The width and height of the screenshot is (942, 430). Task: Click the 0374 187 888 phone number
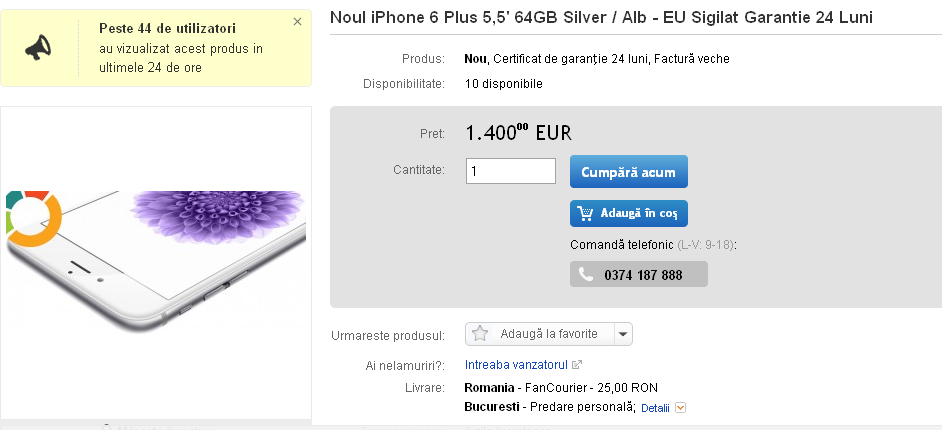[643, 275]
